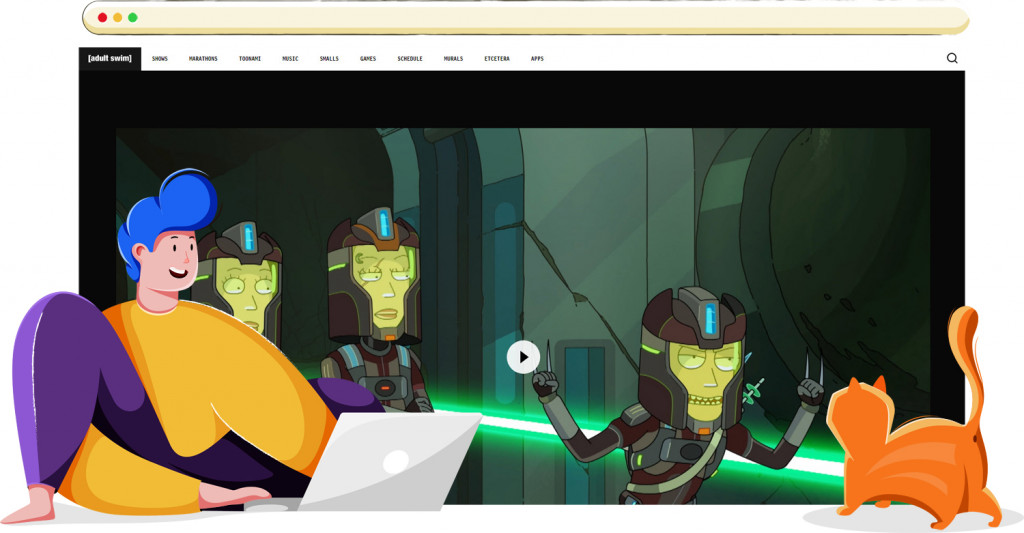The image size is (1024, 533).
Task: Go to the Toonami section
Action: tap(249, 59)
